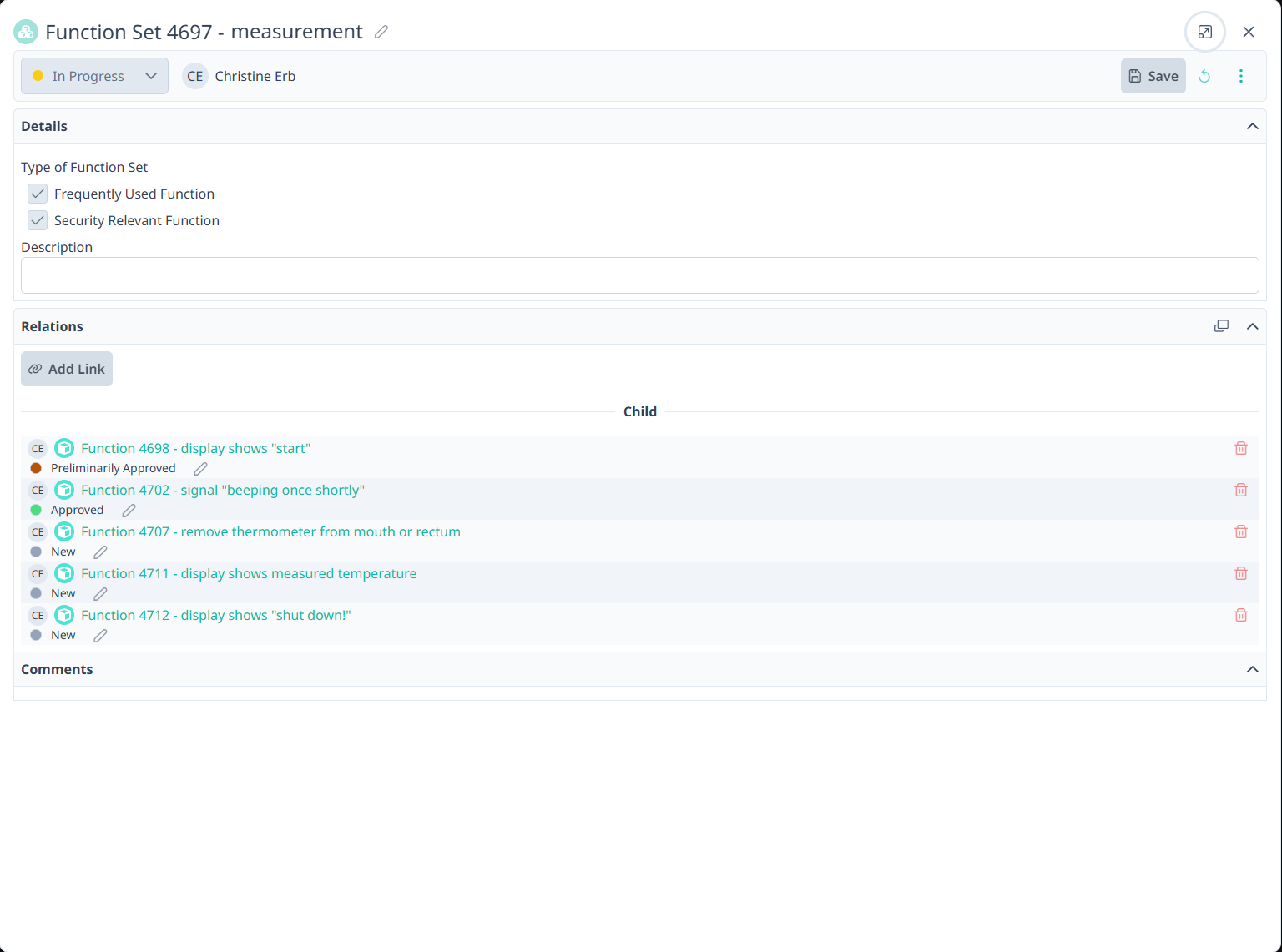Open the expand to full view icon
Screen dimensions: 1282x952
1205,32
